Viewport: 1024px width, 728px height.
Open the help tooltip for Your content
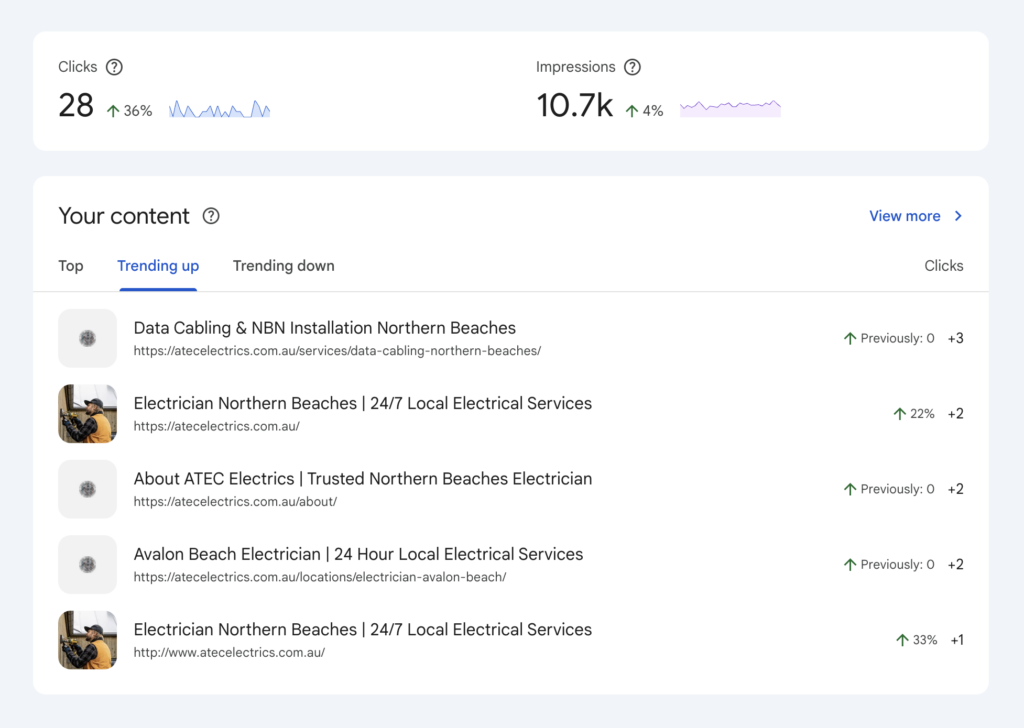pyautogui.click(x=212, y=216)
